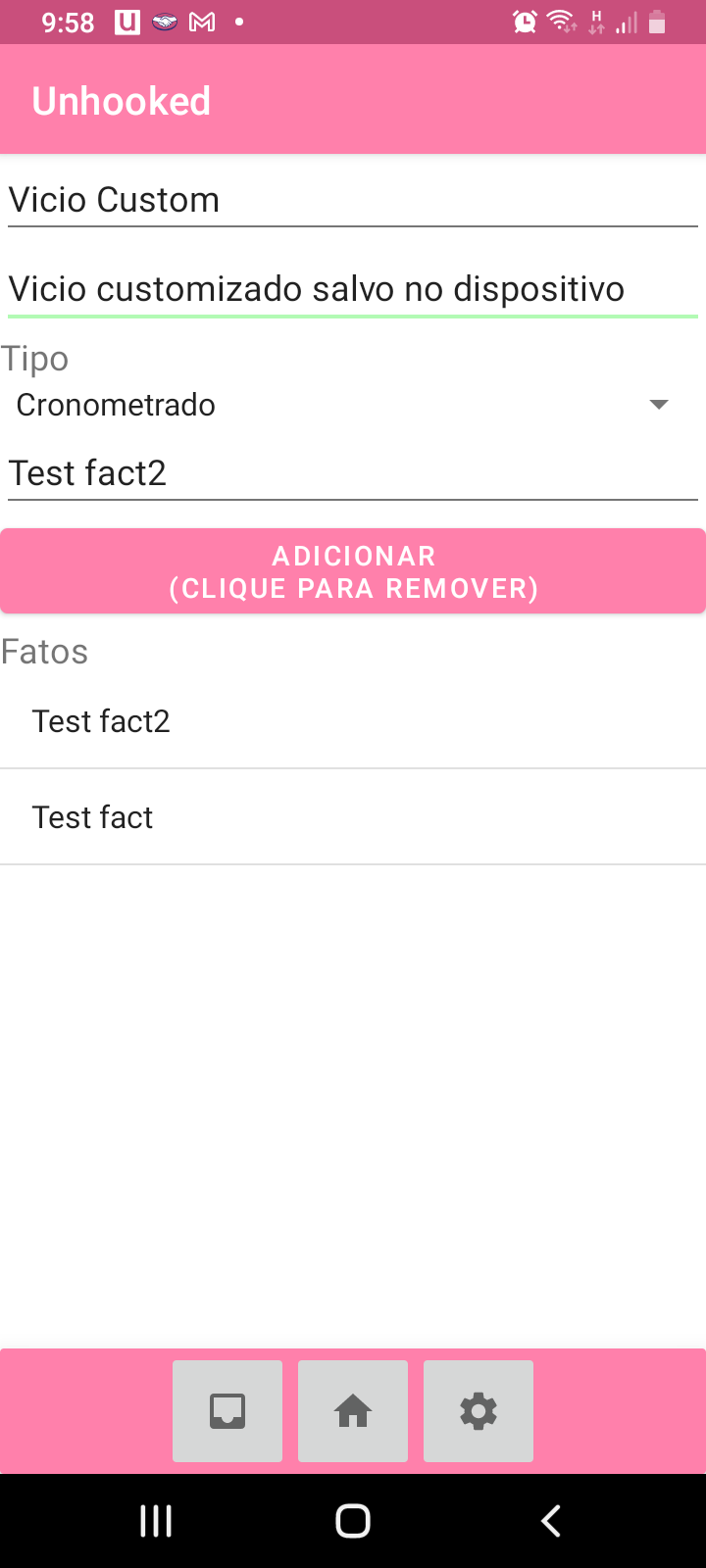This screenshot has height=1568, width=706.
Task: Edit the Vicio Custom name field
Action: click(x=353, y=200)
